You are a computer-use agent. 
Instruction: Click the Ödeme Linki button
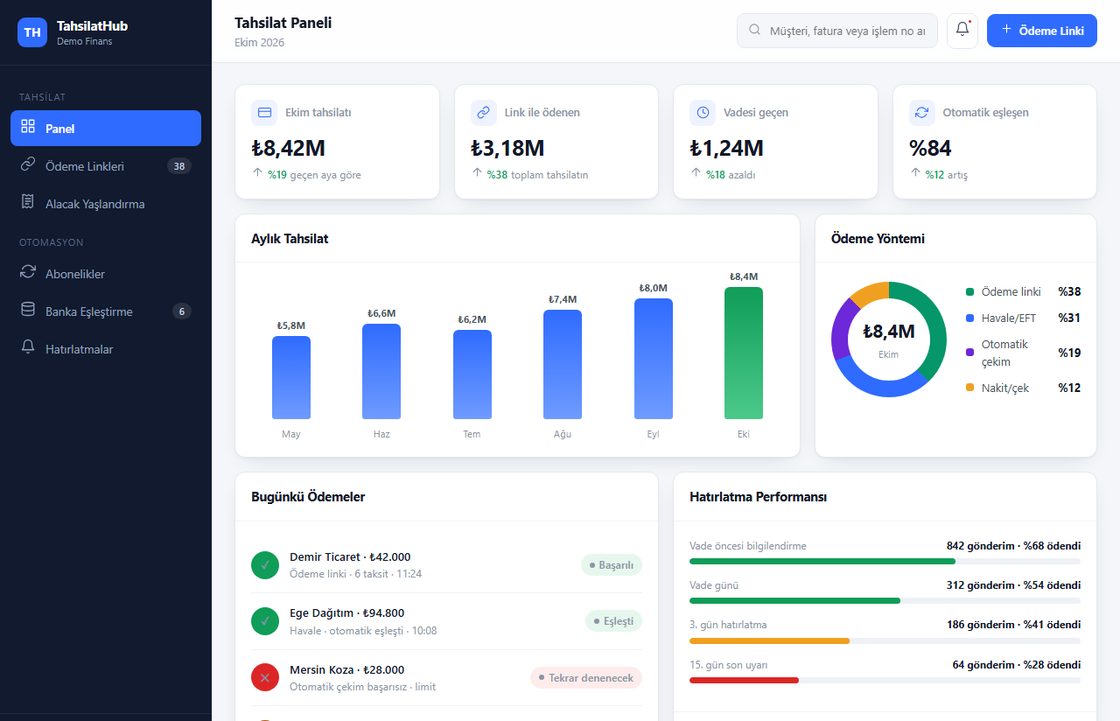click(1041, 31)
